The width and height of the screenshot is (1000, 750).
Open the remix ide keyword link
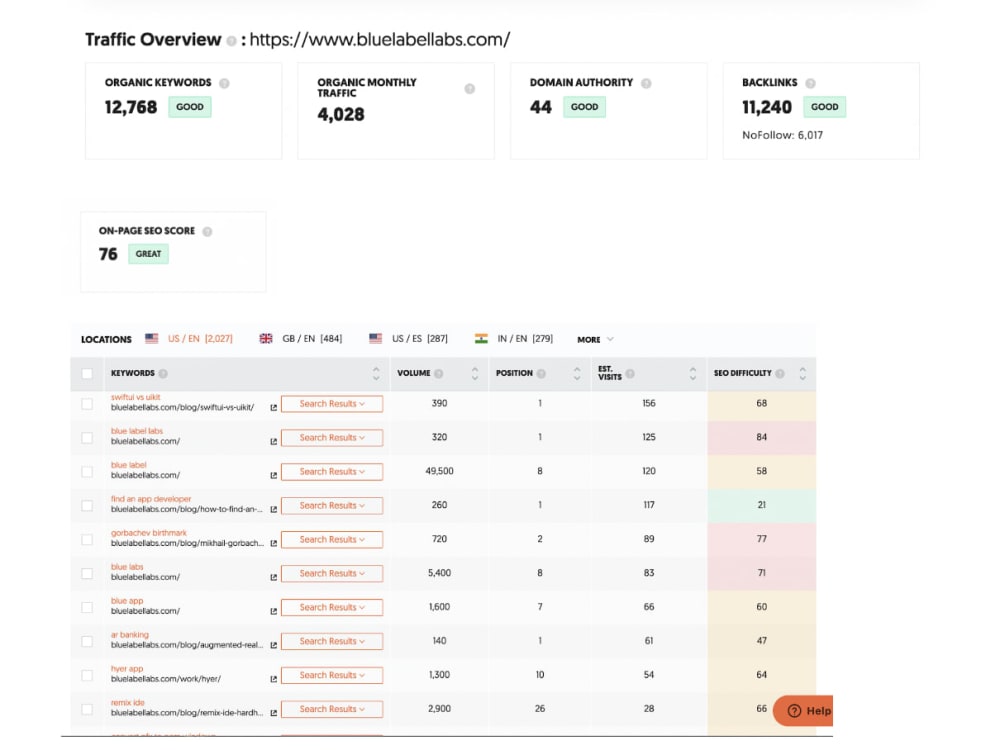pyautogui.click(x=128, y=703)
